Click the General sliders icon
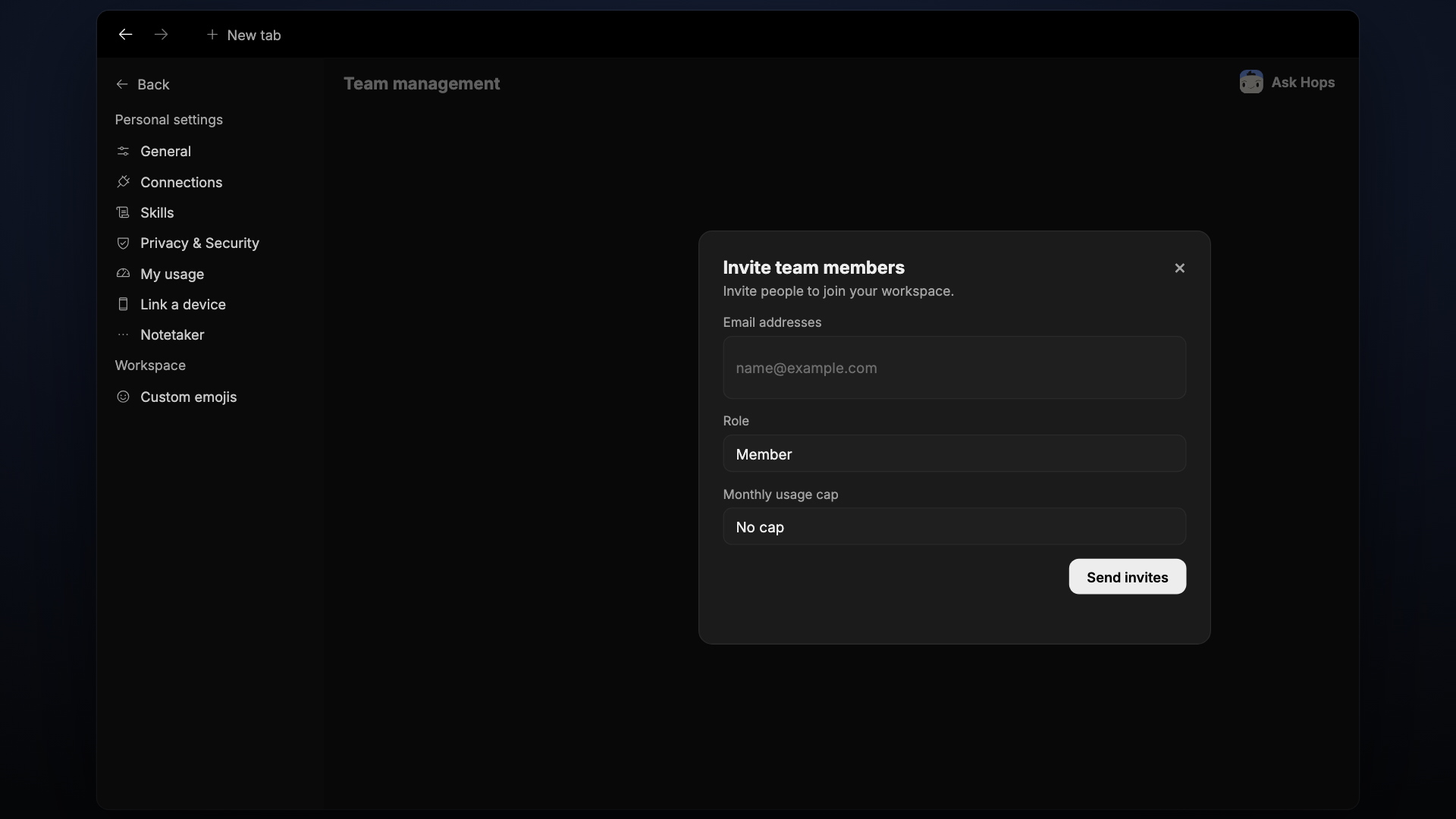 (123, 151)
